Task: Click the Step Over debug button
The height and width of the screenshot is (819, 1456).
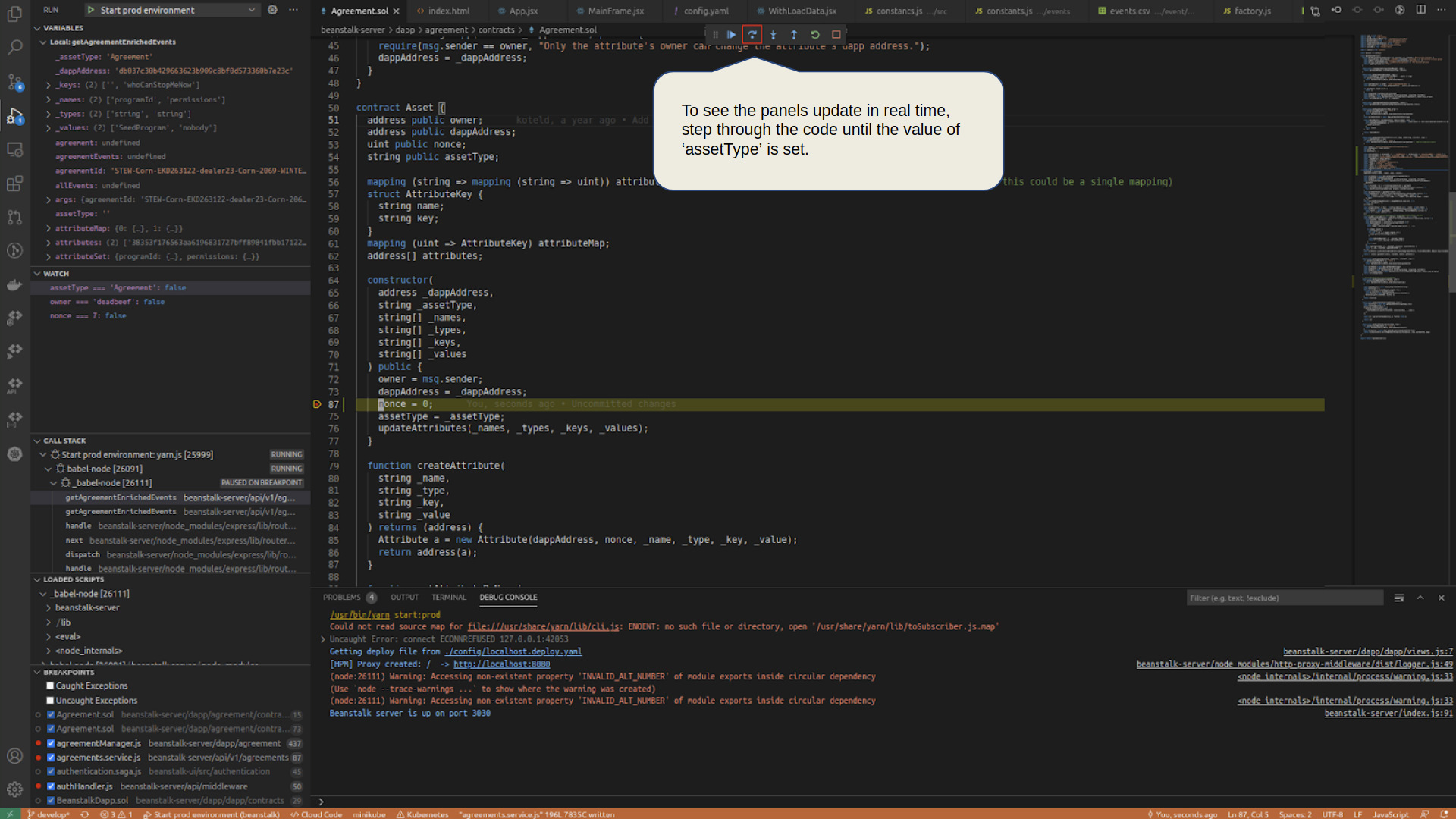Action: point(752,34)
